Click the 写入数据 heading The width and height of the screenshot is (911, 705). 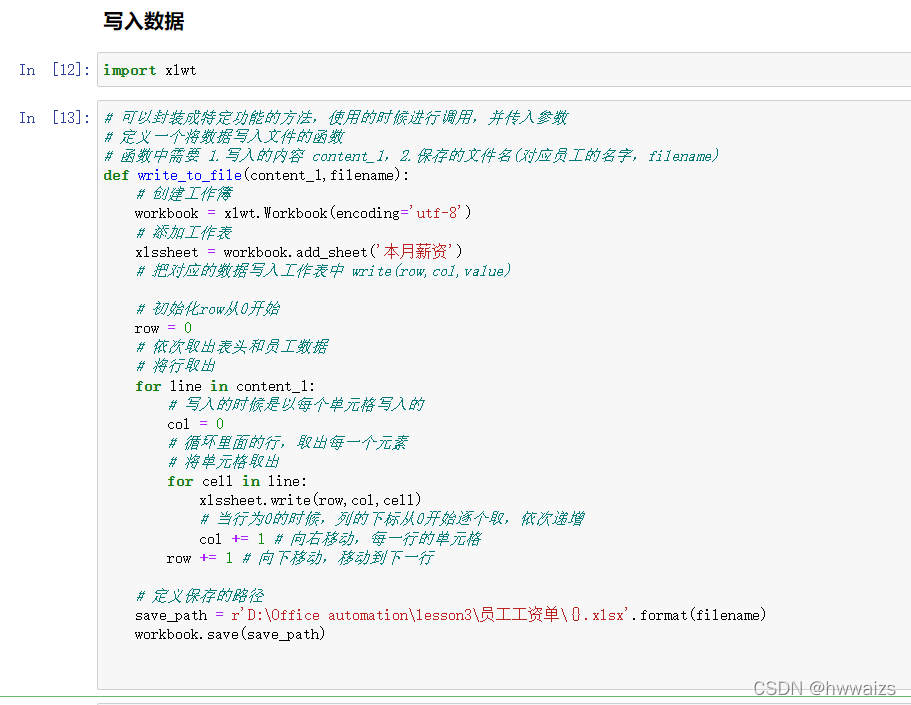(144, 22)
